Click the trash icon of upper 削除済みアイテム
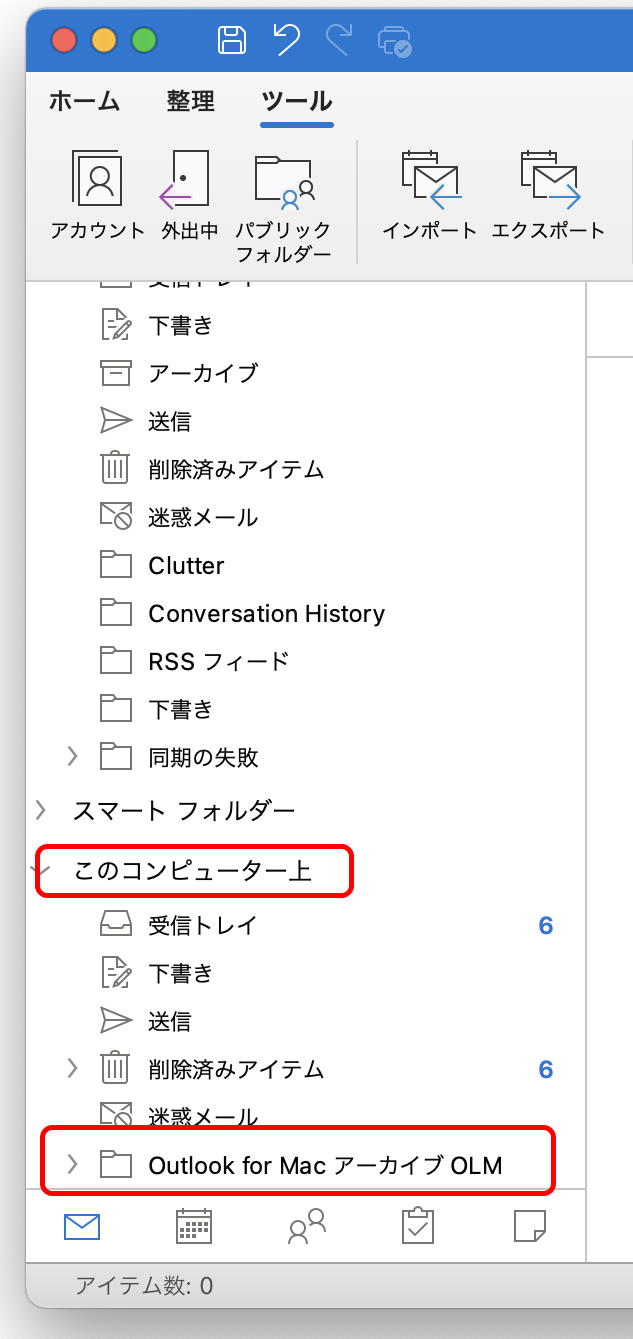This screenshot has height=1339, width=633. pyautogui.click(x=116, y=468)
